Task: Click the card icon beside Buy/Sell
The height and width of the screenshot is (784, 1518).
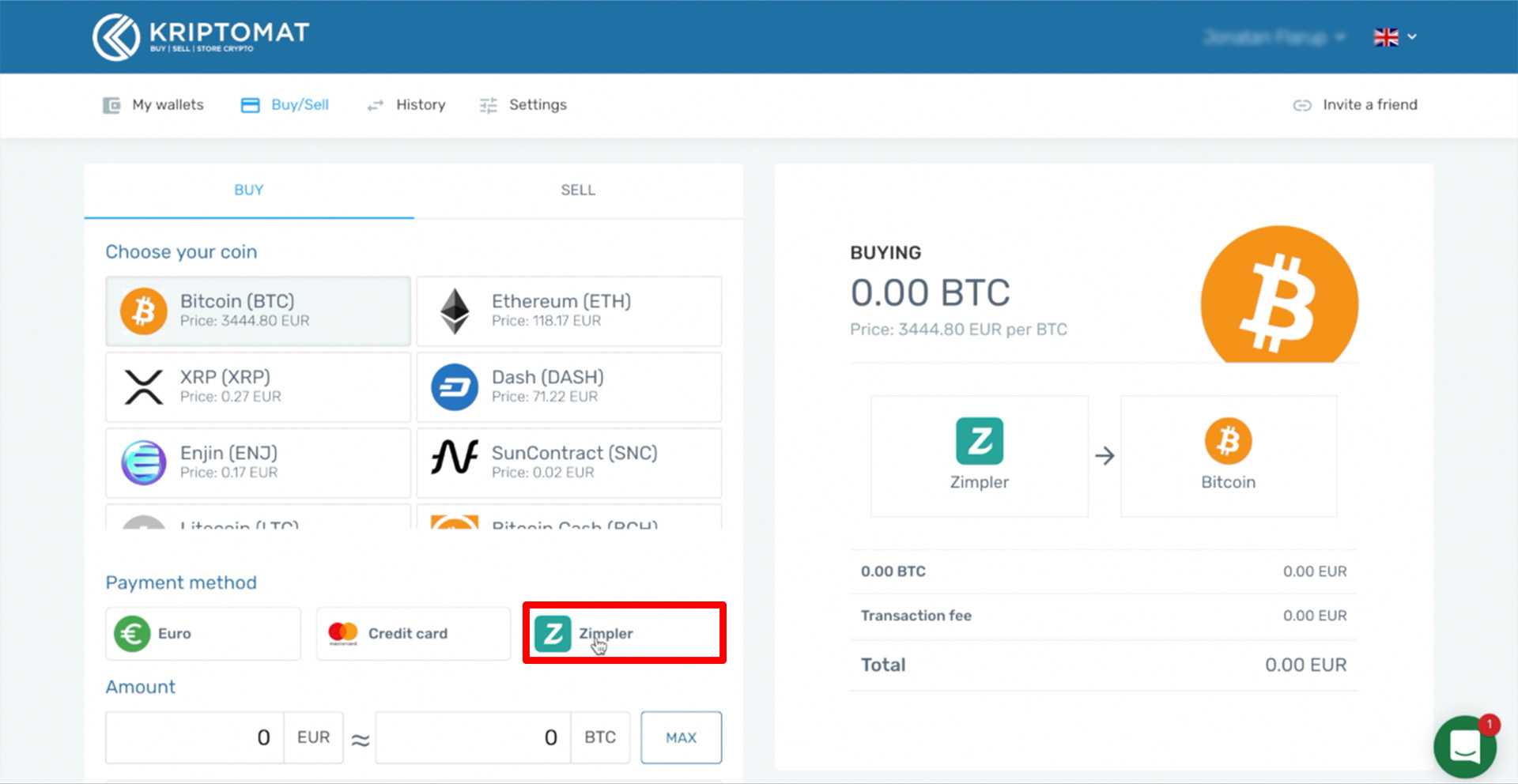Action: [x=250, y=105]
